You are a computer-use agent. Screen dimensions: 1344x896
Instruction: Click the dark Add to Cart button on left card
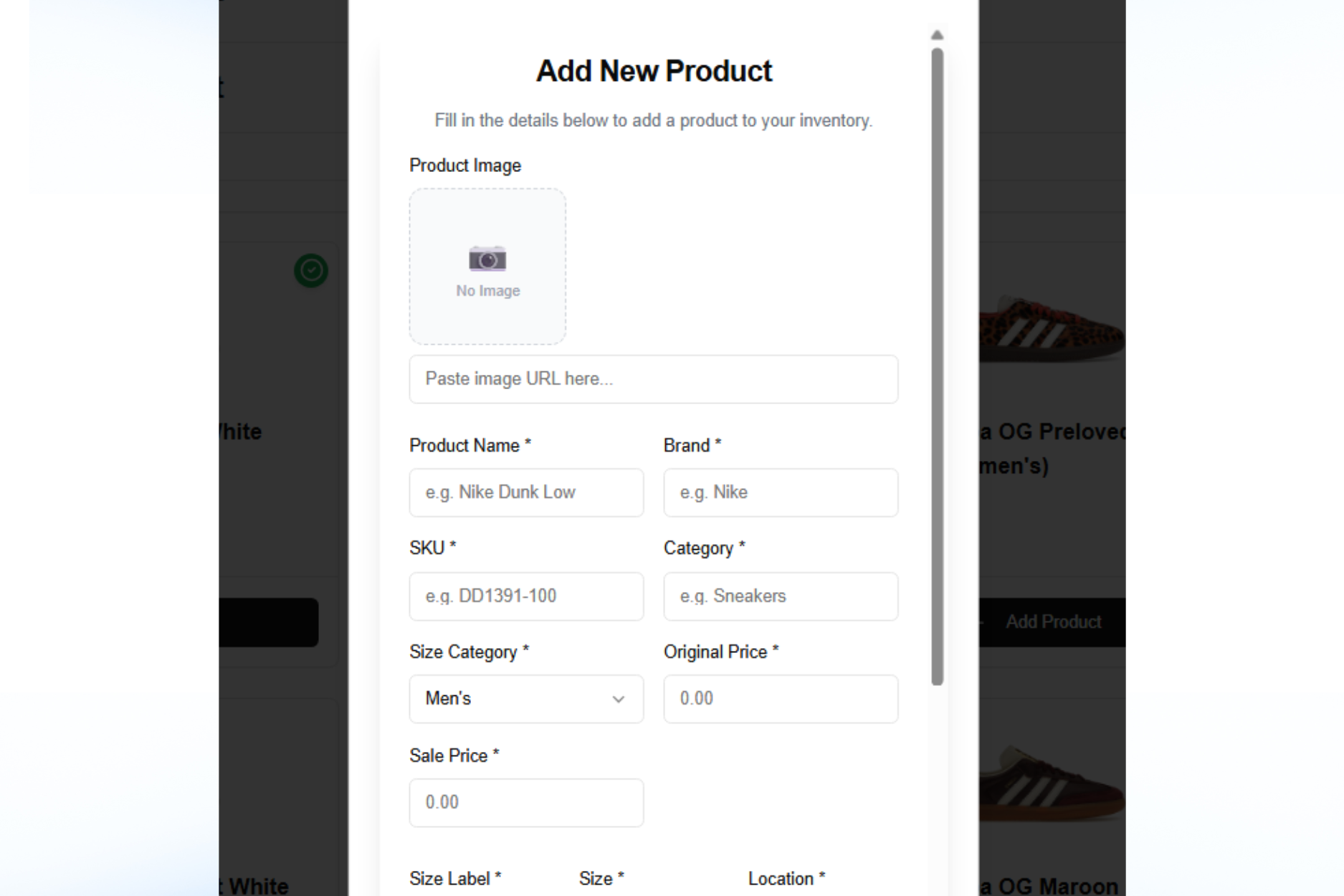(272, 622)
